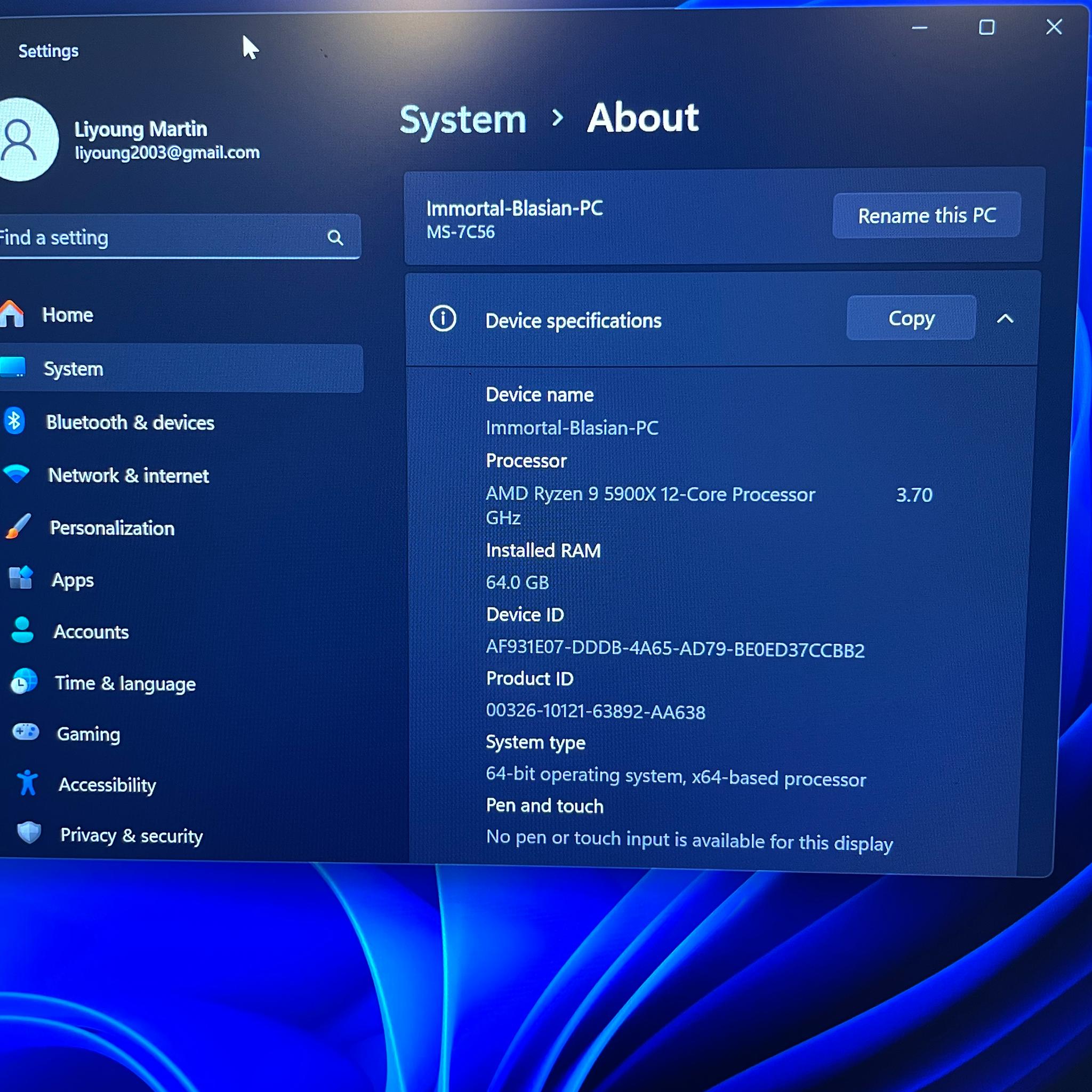Click the search magnifier icon

[335, 237]
